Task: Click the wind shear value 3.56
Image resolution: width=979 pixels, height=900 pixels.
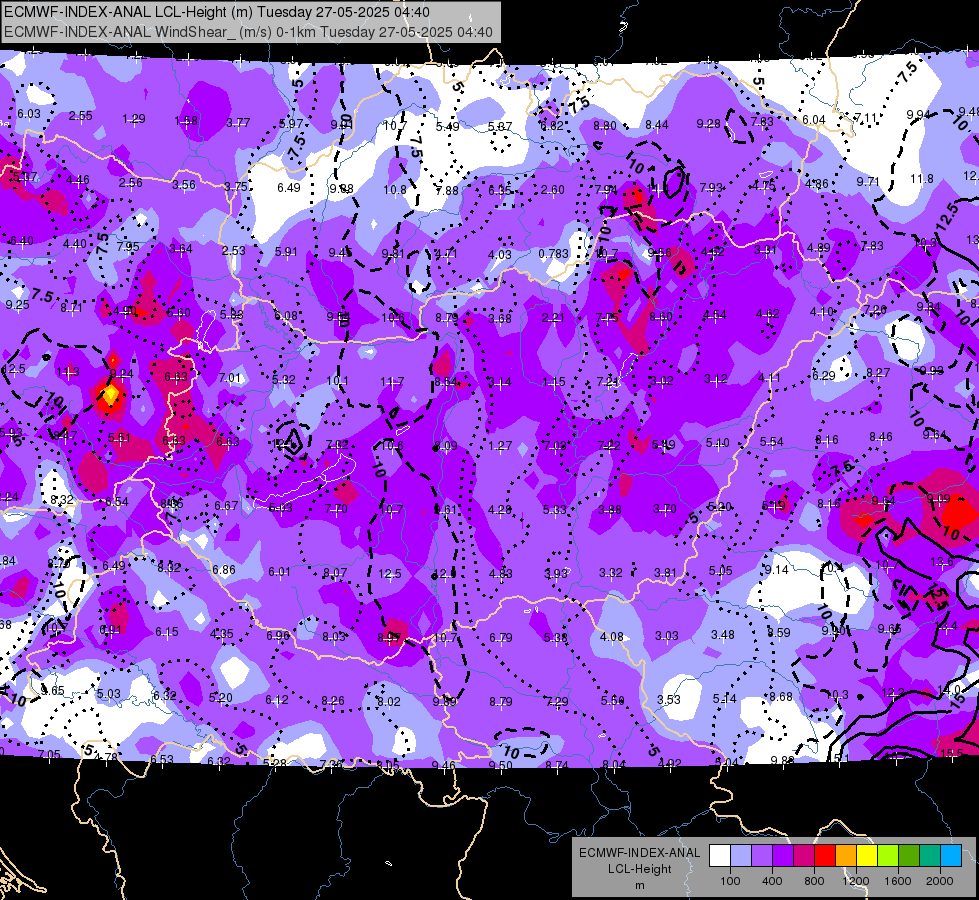Action: point(184,184)
